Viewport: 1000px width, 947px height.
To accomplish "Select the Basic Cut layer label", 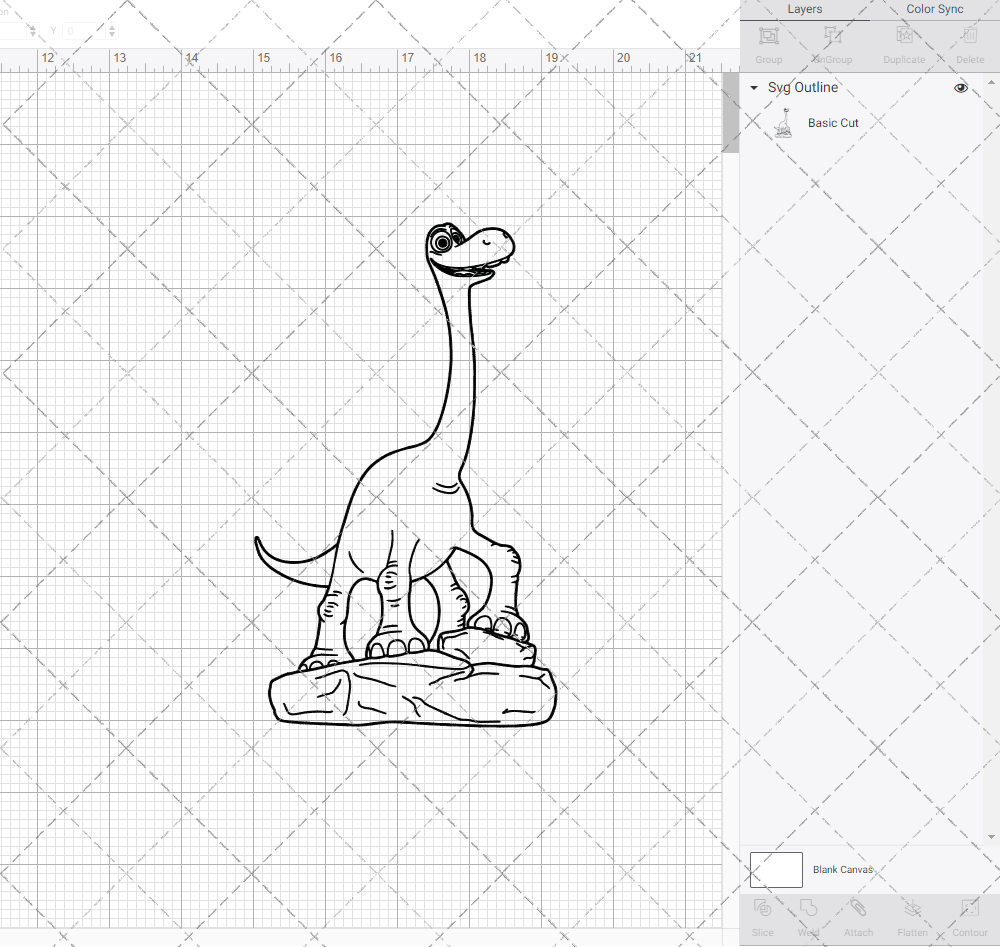I will coord(833,123).
